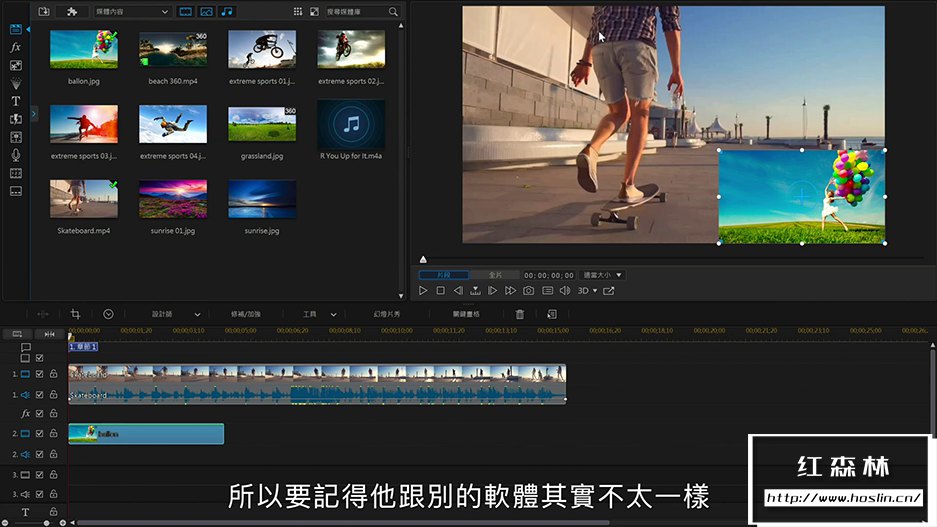Click the import media folder icon
937x527 pixels.
[44, 12]
